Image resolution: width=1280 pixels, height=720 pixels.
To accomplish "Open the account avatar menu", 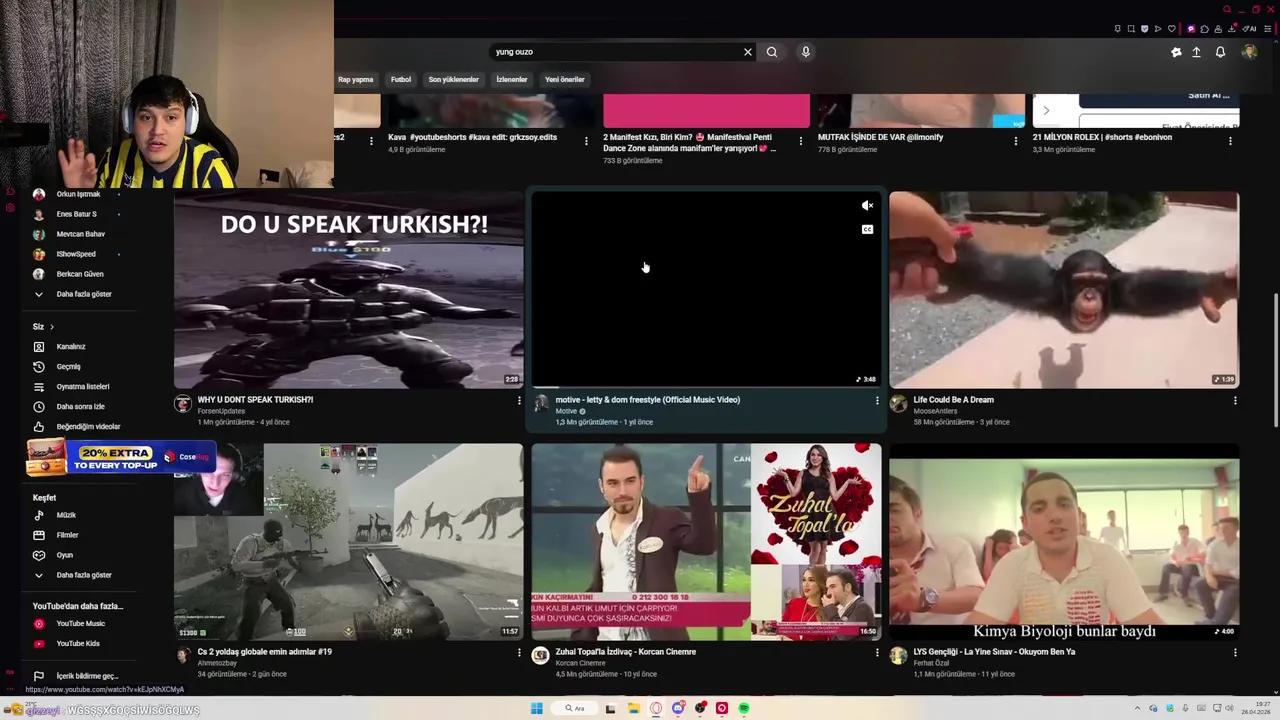I will tap(1249, 52).
